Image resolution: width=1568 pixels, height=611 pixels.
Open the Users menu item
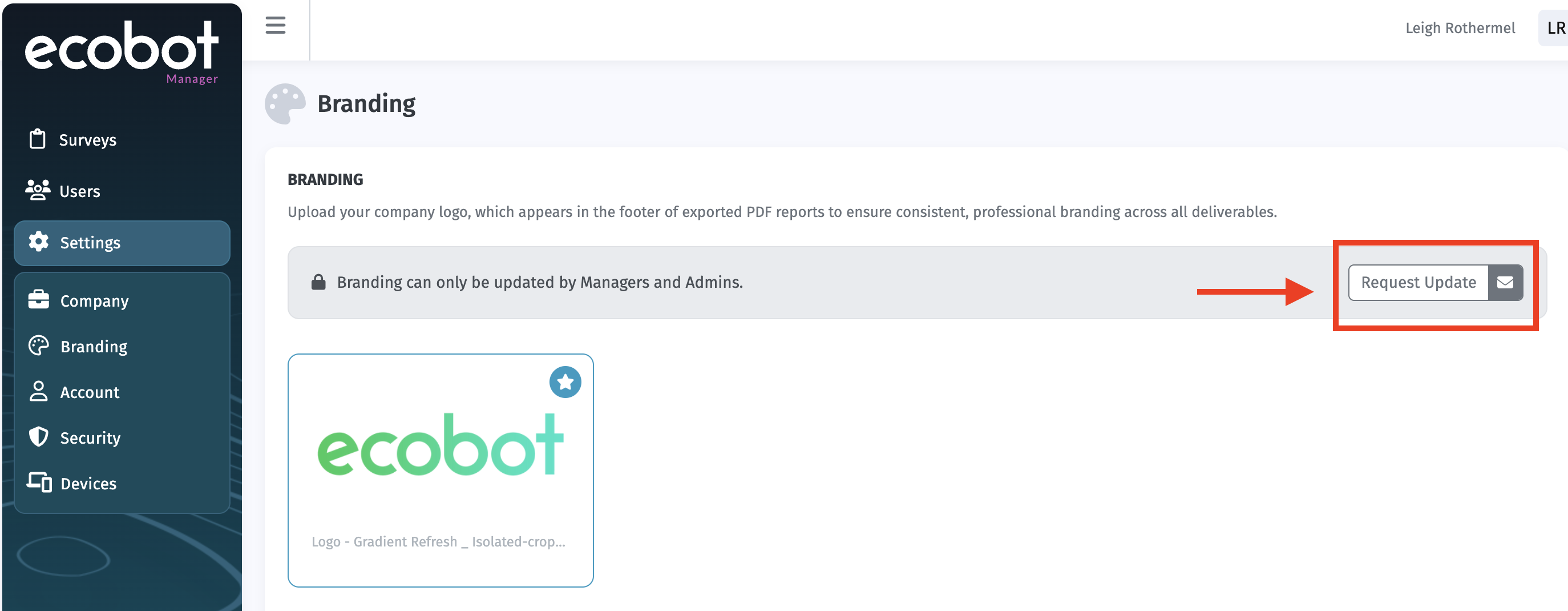coord(80,191)
